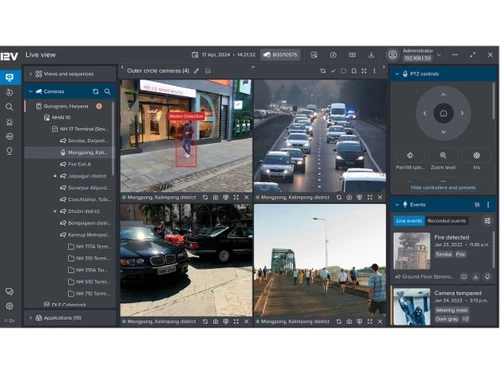Bookmark the current view from header toolbar
The image size is (500, 375).
click(x=354, y=71)
